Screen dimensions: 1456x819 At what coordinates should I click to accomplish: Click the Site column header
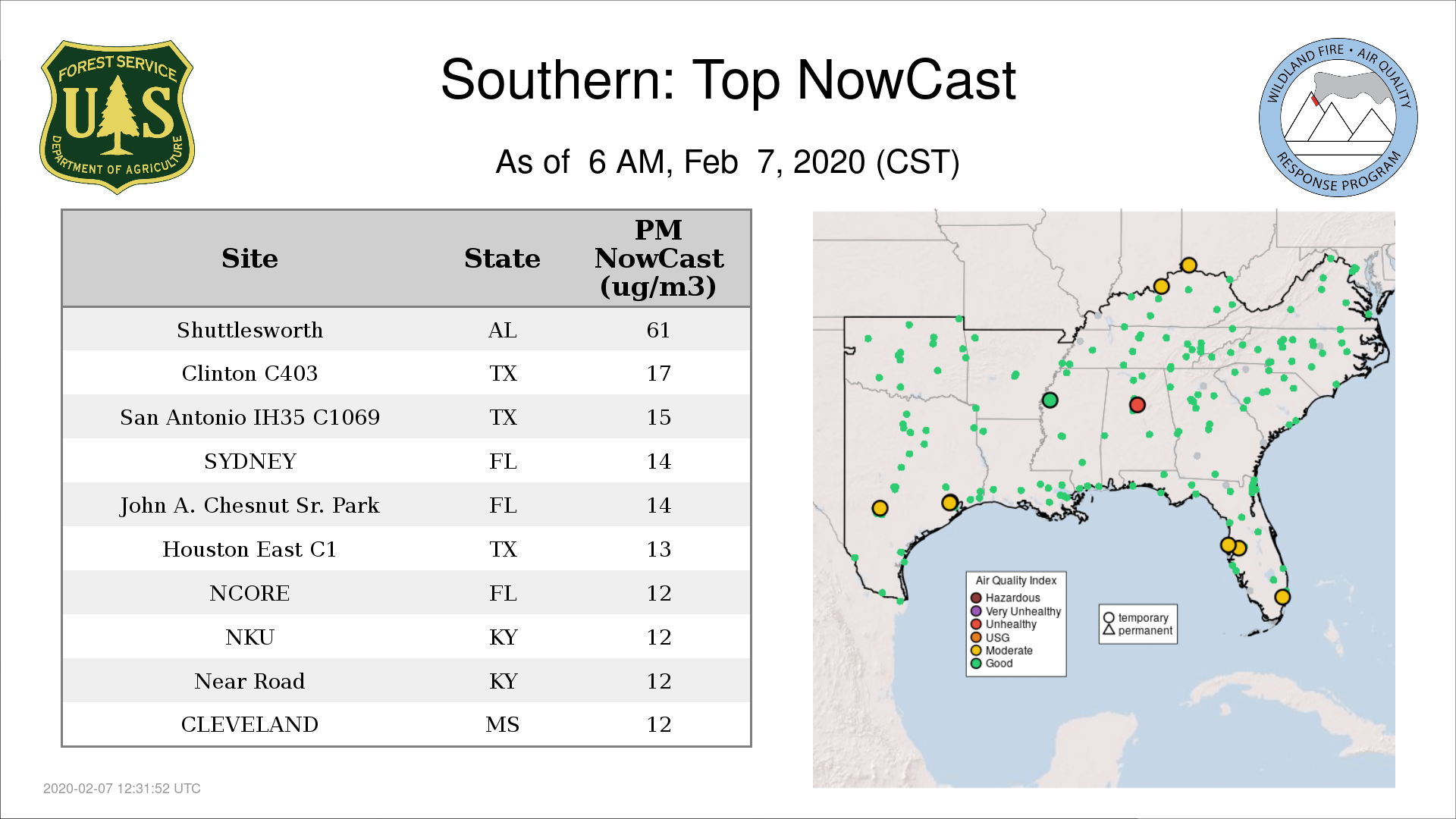click(x=250, y=259)
